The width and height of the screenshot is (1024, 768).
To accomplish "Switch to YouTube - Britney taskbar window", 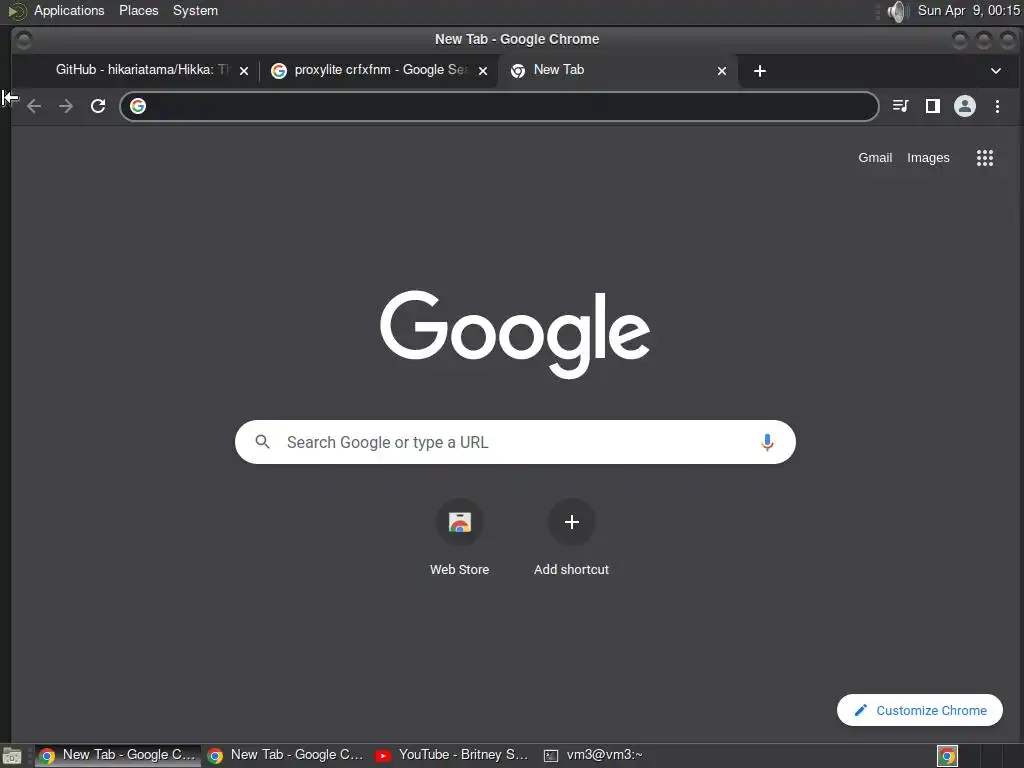I will pyautogui.click(x=454, y=755).
